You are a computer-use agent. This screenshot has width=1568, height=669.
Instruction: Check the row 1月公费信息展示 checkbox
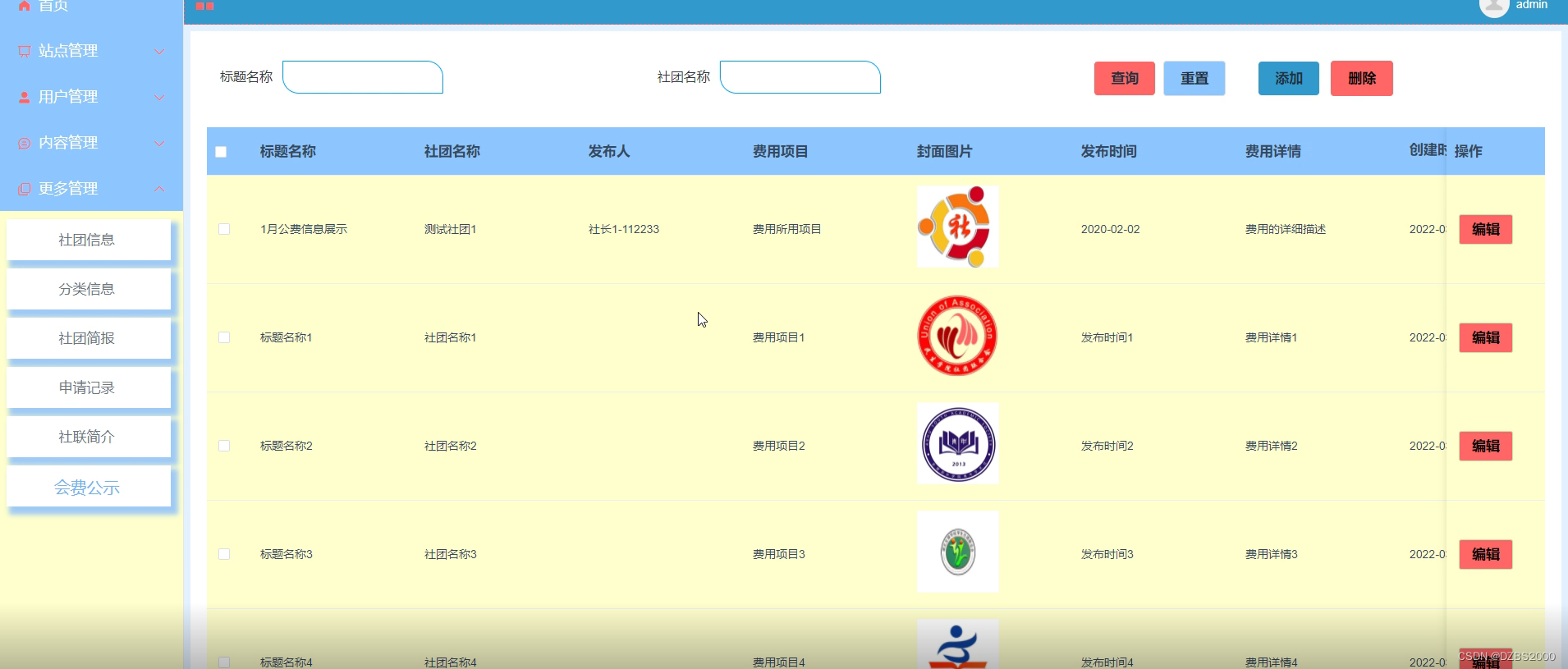[224, 229]
